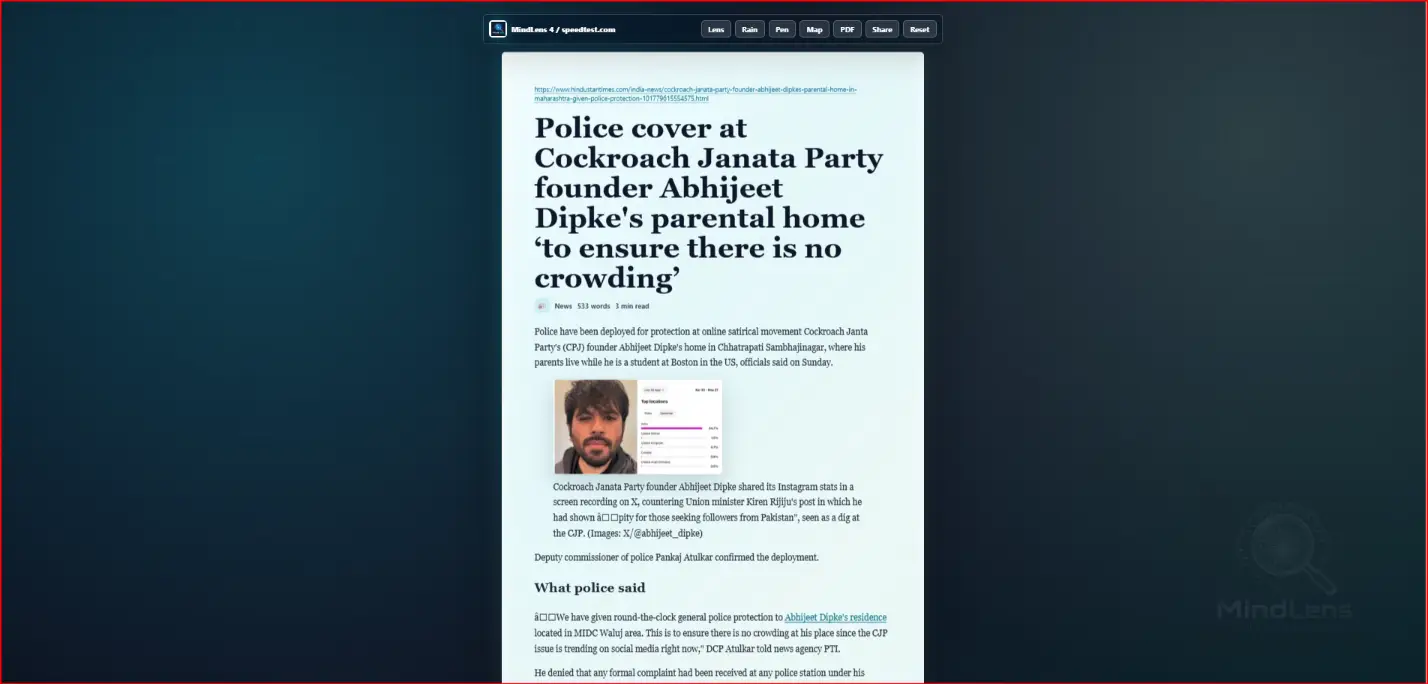1428x684 pixels.
Task: Click the "MindLens 4 / speedtest.com" title text
Action: pyautogui.click(x=563, y=29)
